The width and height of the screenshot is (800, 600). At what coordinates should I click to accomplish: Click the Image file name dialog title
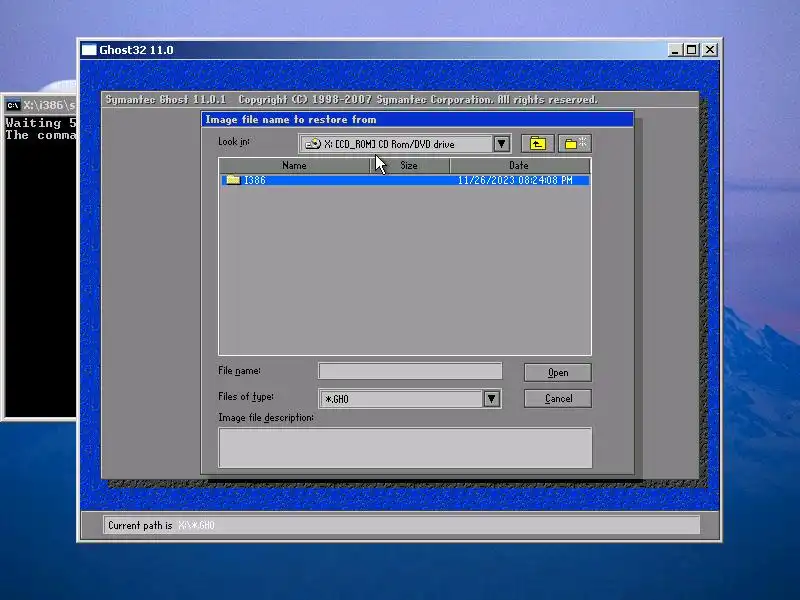291,119
